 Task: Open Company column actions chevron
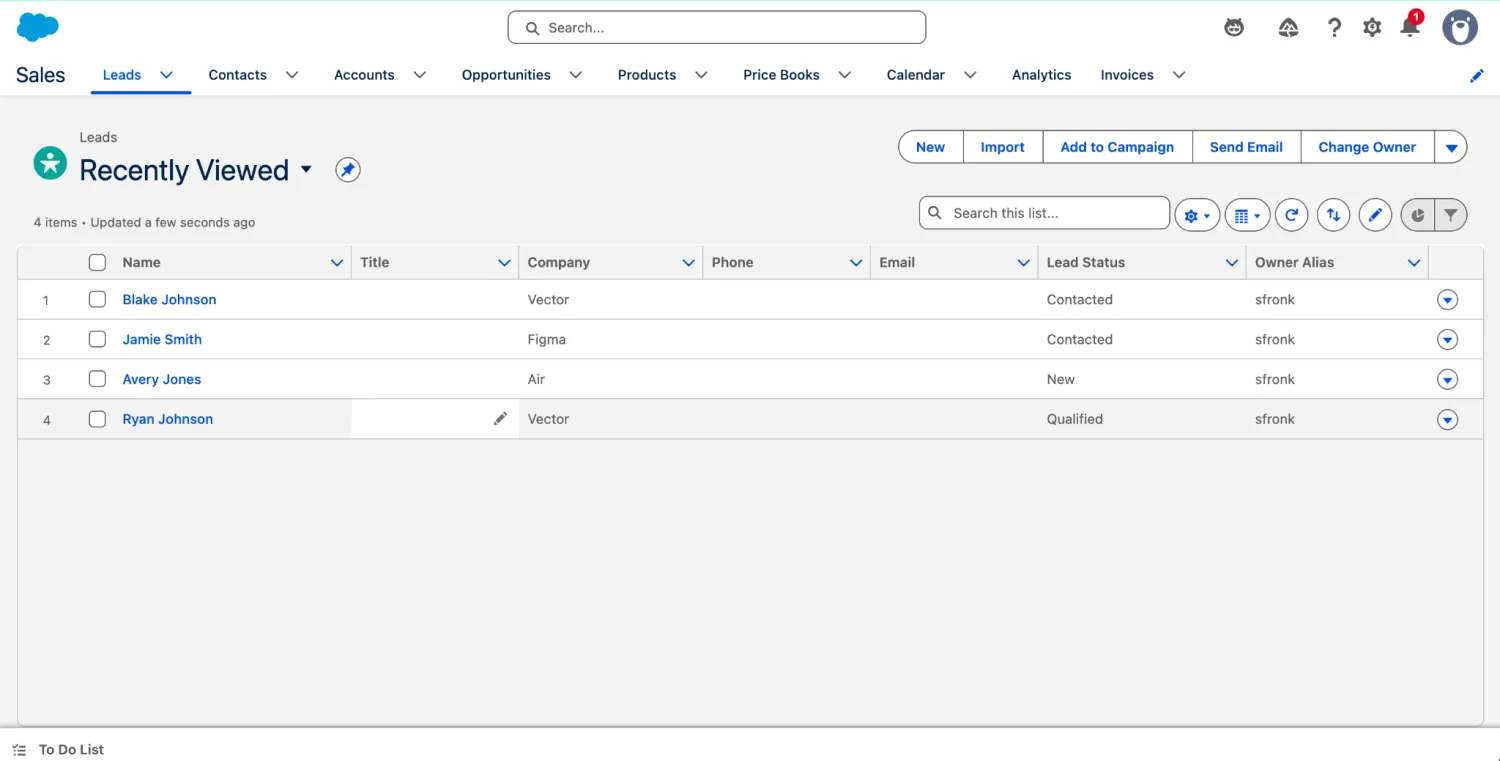pyautogui.click(x=688, y=263)
